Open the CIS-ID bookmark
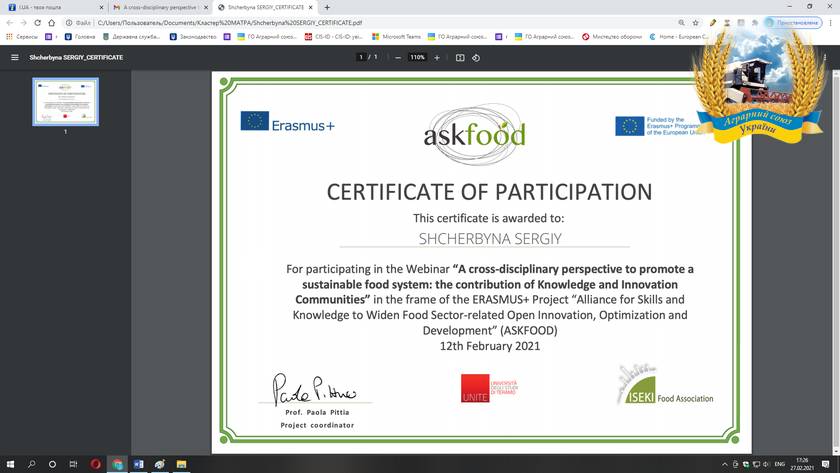The height and width of the screenshot is (473, 840). [334, 36]
